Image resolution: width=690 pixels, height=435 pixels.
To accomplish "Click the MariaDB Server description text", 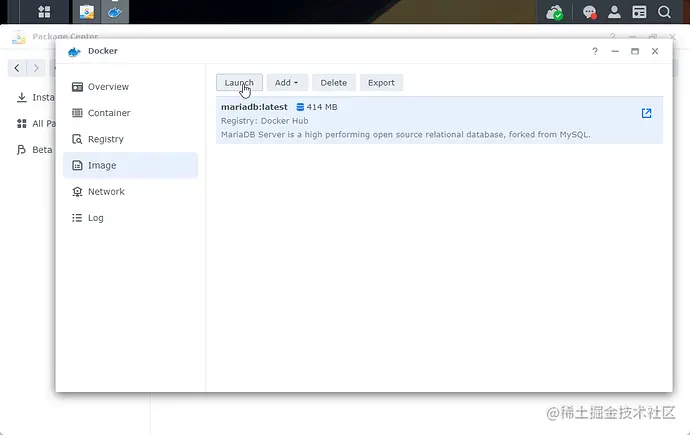I will point(405,135).
